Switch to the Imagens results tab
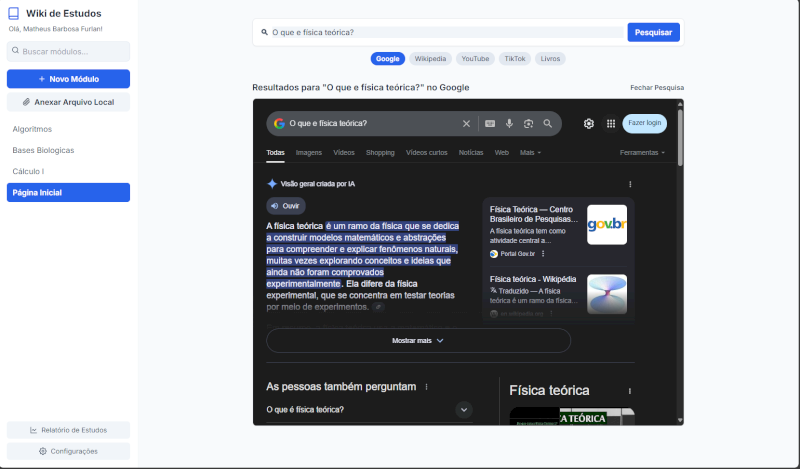This screenshot has height=469, width=800. pos(309,153)
